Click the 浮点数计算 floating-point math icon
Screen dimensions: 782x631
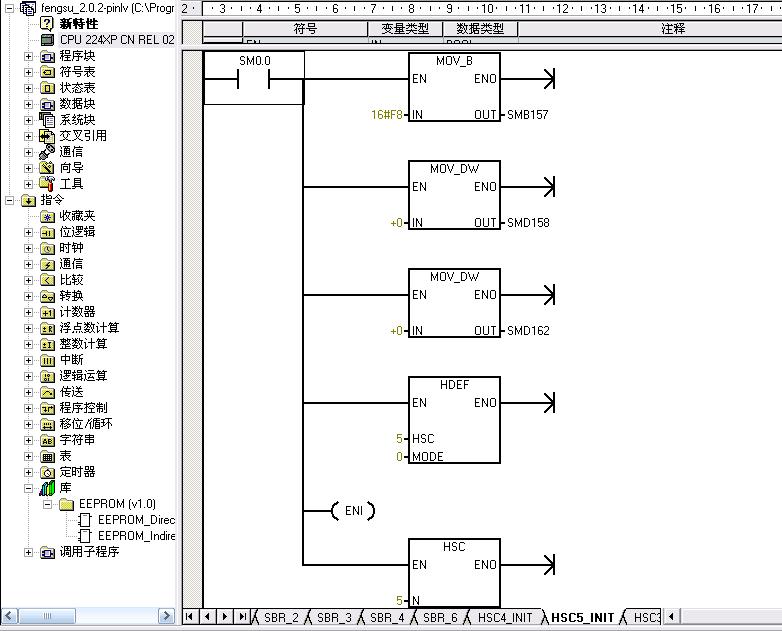tap(47, 328)
